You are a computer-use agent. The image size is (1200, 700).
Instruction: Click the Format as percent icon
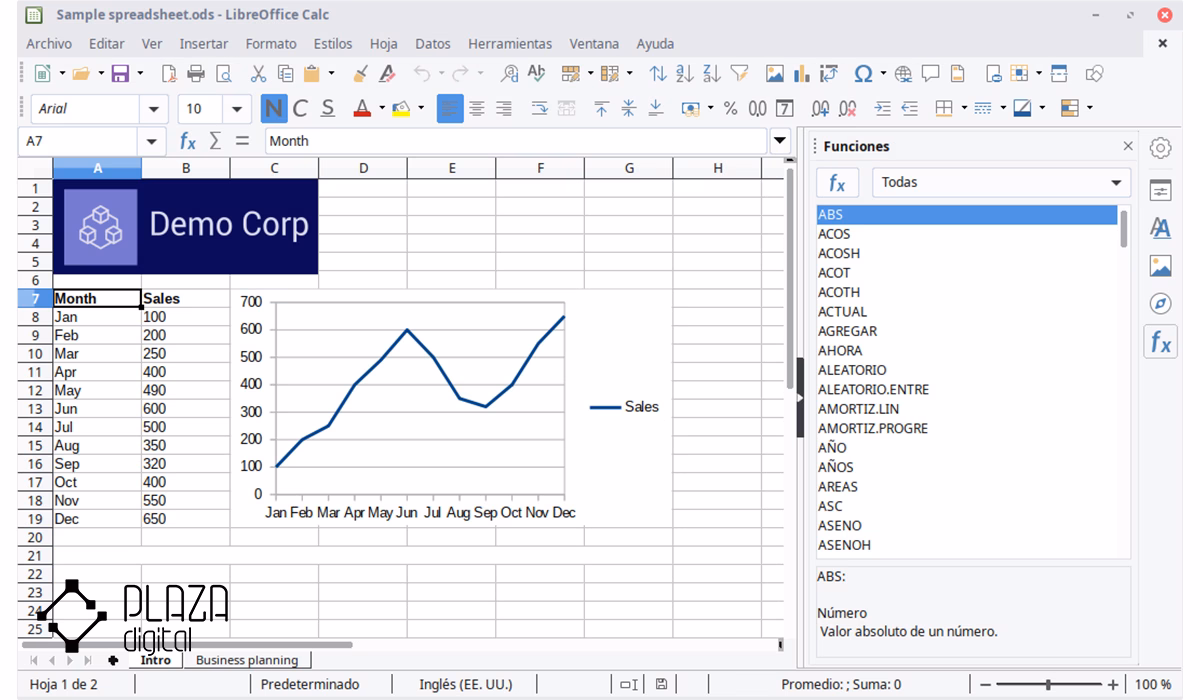coord(730,108)
